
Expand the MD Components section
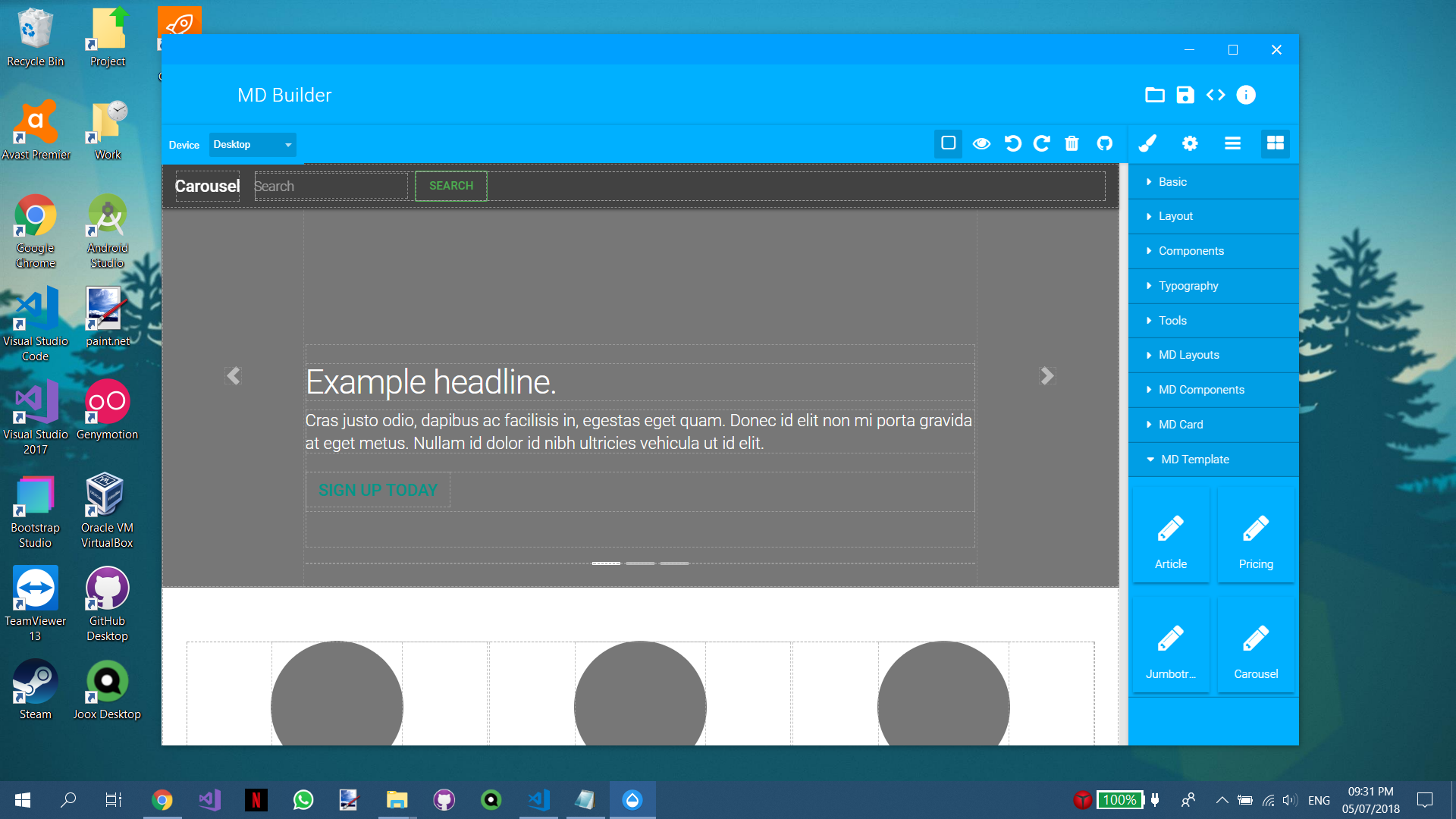(1201, 390)
